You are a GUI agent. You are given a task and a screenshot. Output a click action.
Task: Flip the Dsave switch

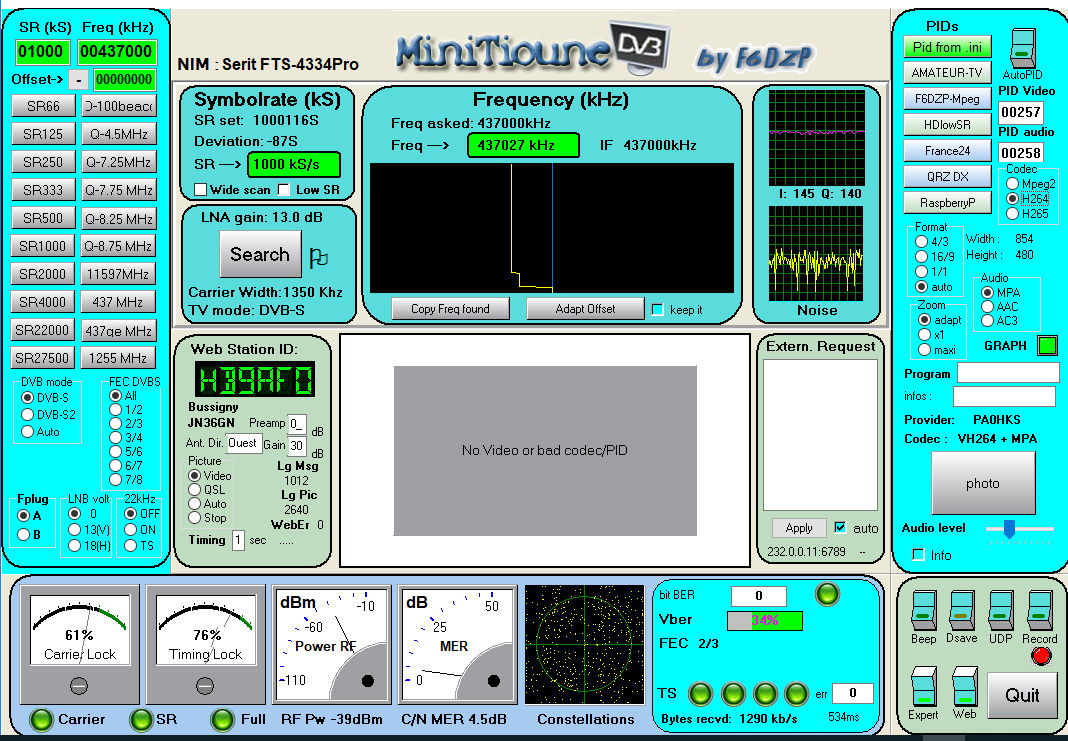click(961, 611)
